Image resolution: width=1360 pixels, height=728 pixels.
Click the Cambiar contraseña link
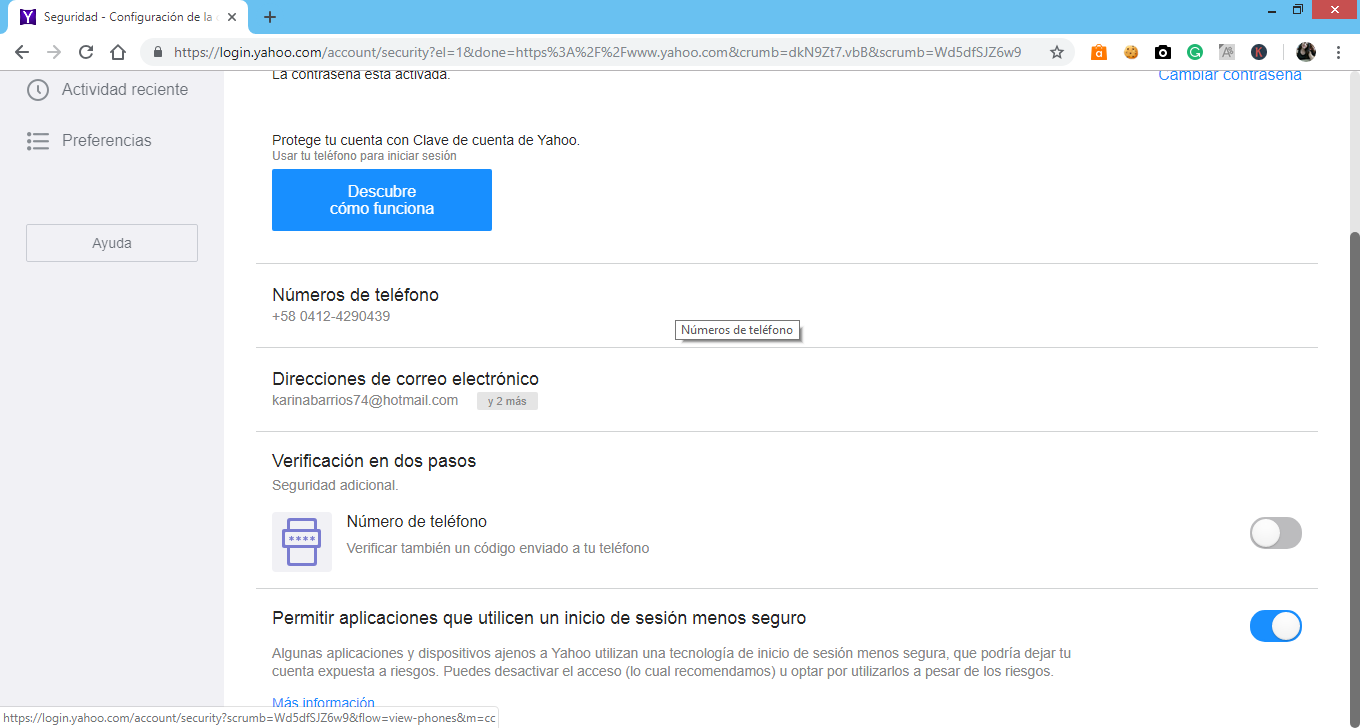pyautogui.click(x=1230, y=75)
